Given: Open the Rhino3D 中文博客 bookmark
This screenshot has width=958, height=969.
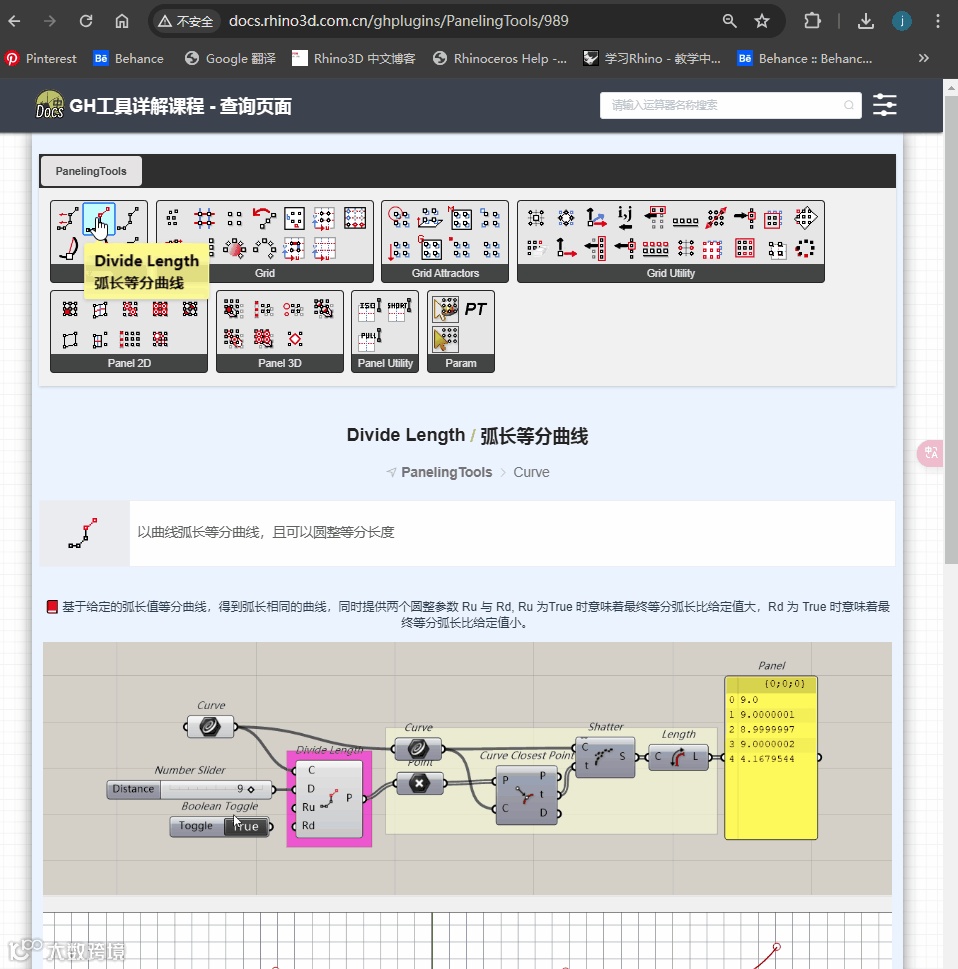Looking at the screenshot, I should [354, 58].
